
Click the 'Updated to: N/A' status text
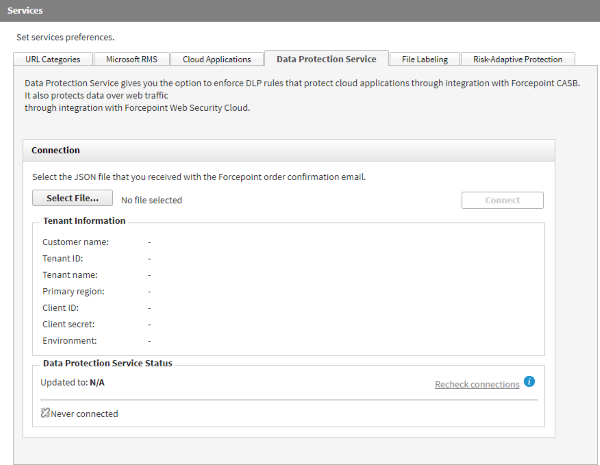(73, 383)
